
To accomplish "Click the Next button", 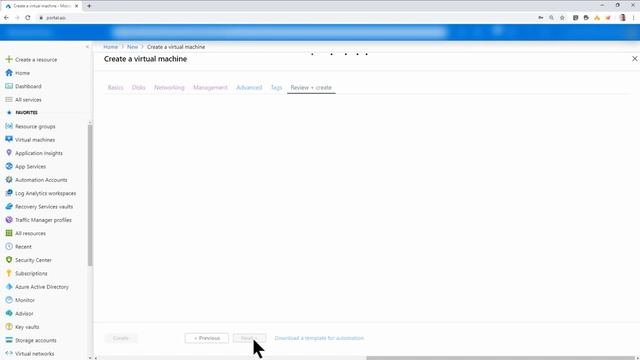I will tap(249, 338).
